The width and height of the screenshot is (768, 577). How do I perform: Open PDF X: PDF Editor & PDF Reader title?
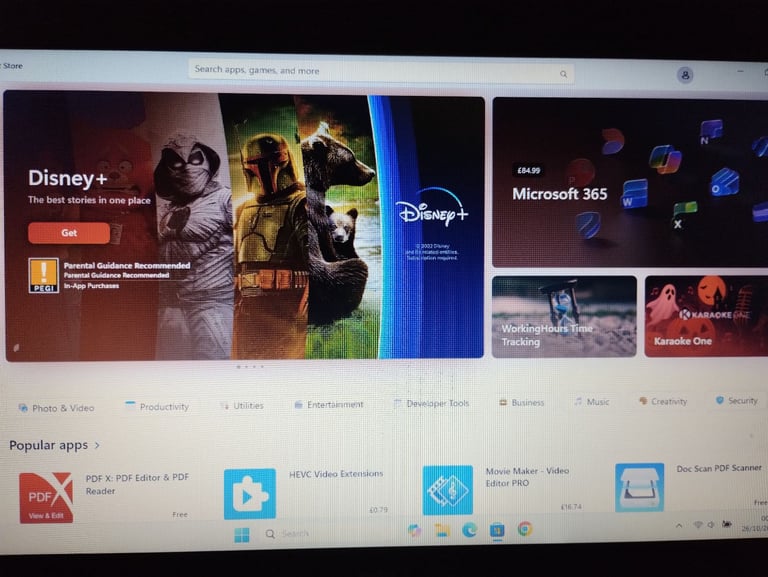137,484
